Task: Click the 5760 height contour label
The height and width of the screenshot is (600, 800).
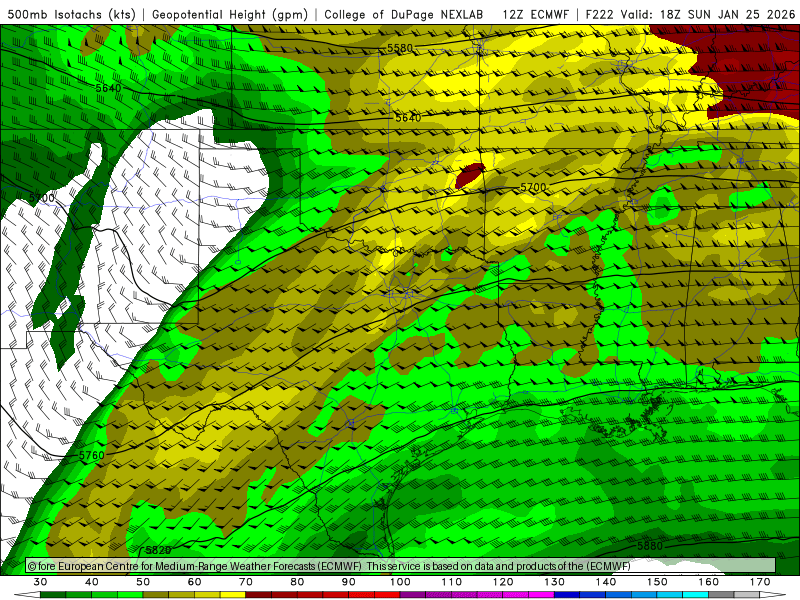Action: [92, 455]
